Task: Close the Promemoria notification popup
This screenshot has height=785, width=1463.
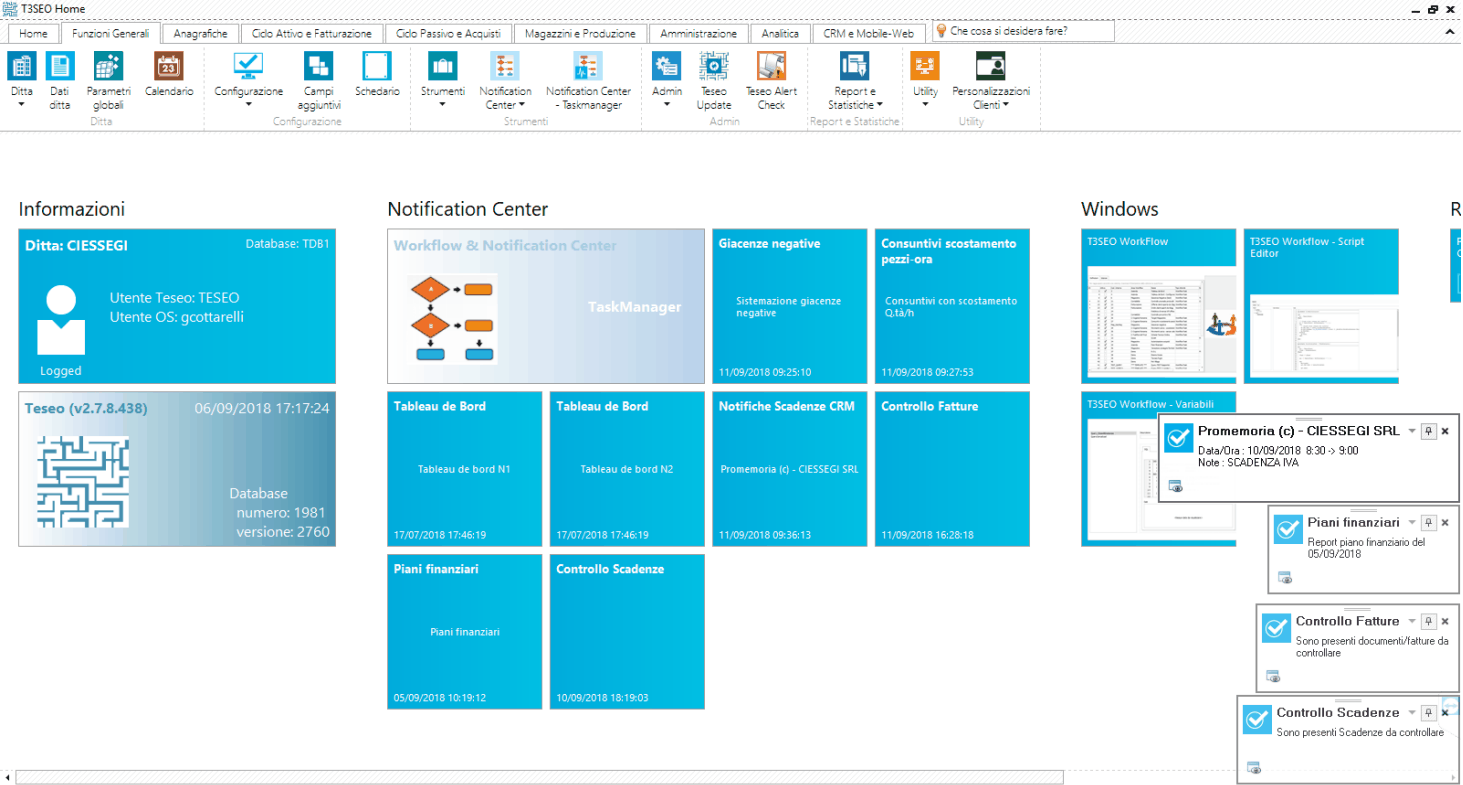Action: click(1445, 431)
